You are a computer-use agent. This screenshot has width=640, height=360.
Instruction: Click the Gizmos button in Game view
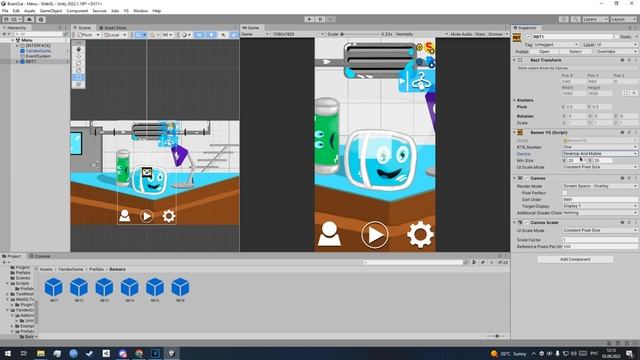(495, 34)
